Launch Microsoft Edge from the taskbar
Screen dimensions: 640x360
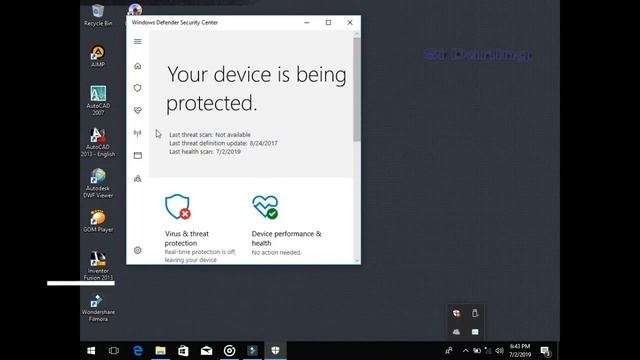pos(138,351)
